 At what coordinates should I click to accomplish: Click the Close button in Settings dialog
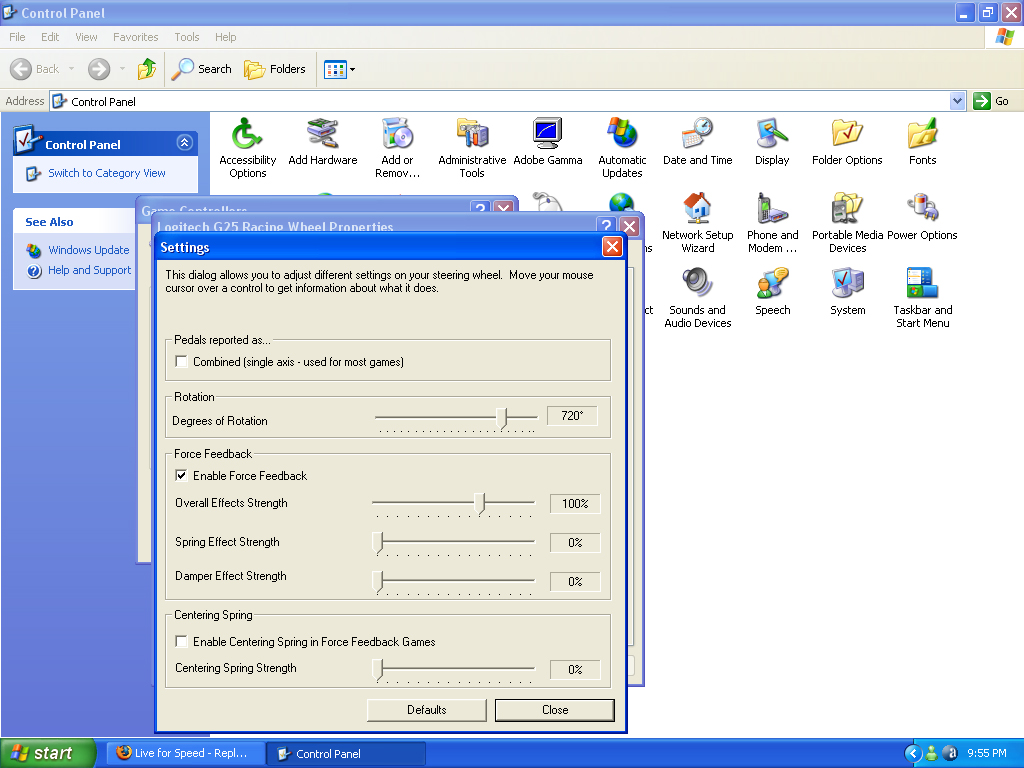pyautogui.click(x=554, y=710)
